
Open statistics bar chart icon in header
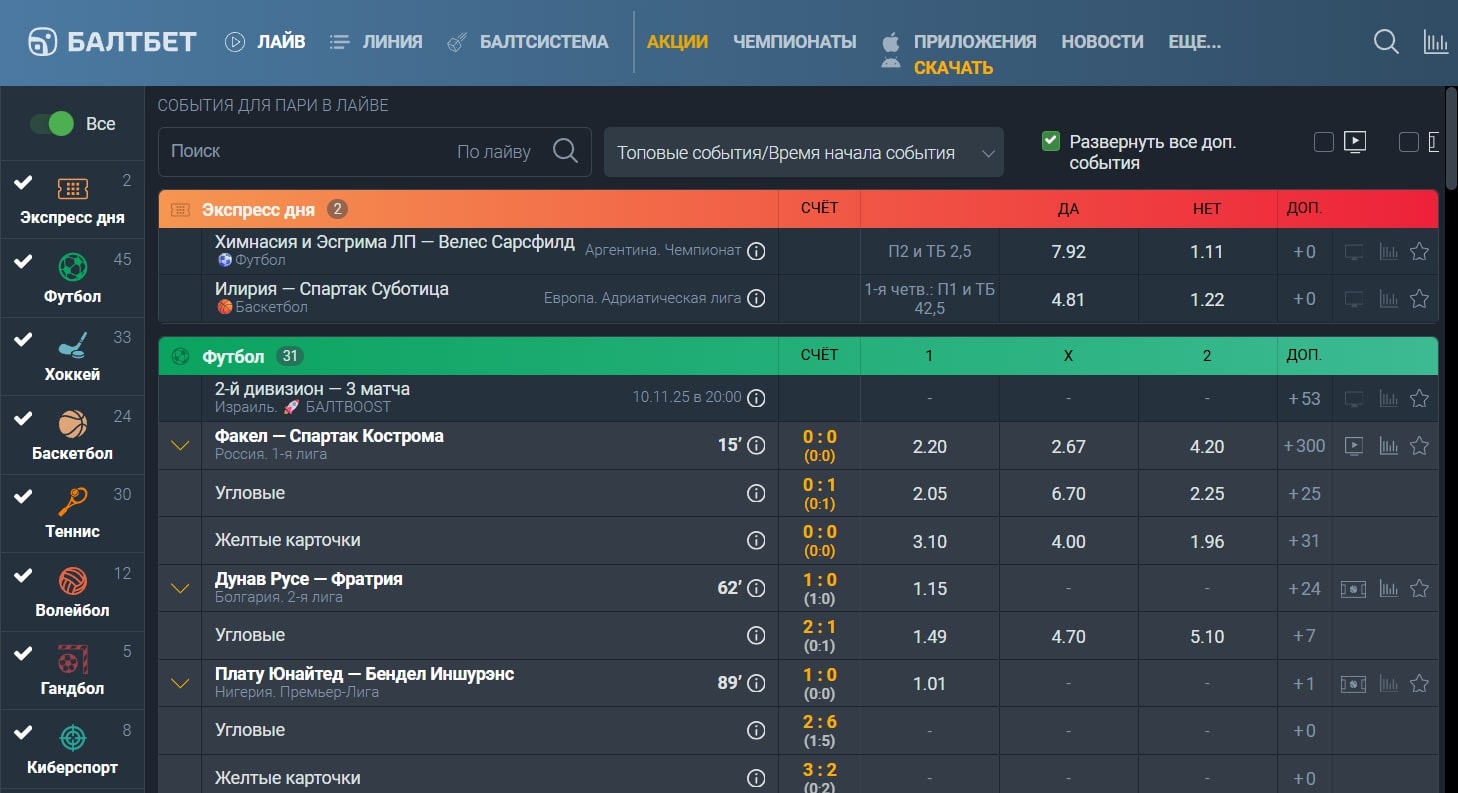pyautogui.click(x=1436, y=42)
